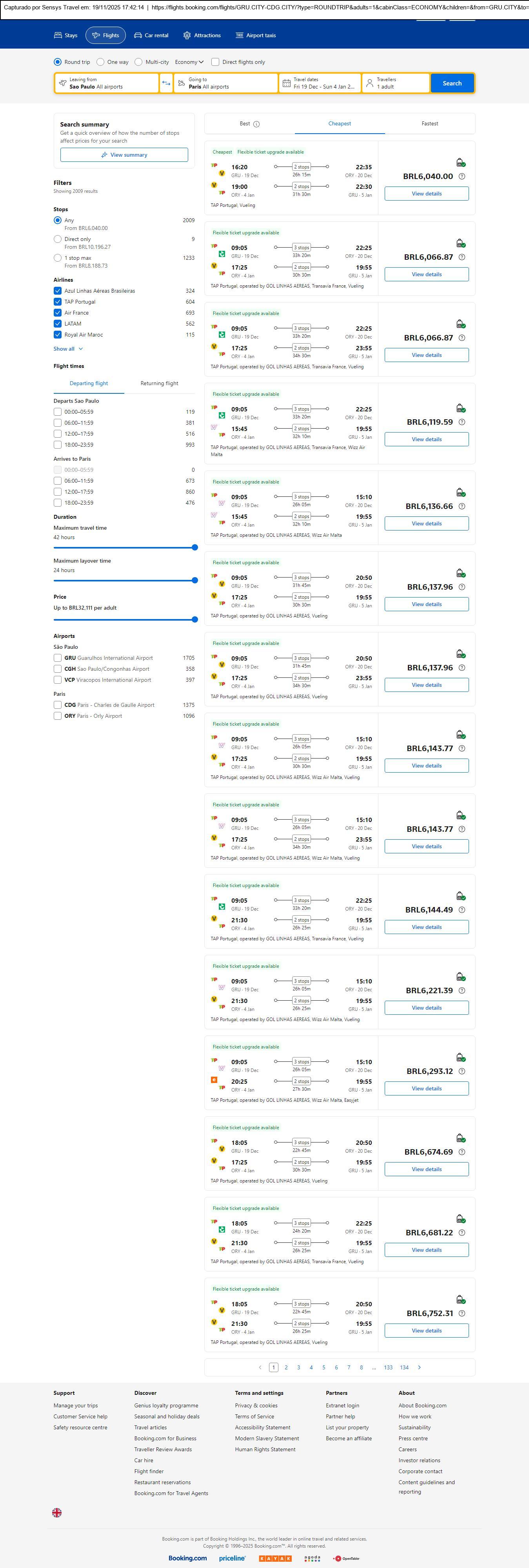Click the View summary button

pyautogui.click(x=124, y=155)
